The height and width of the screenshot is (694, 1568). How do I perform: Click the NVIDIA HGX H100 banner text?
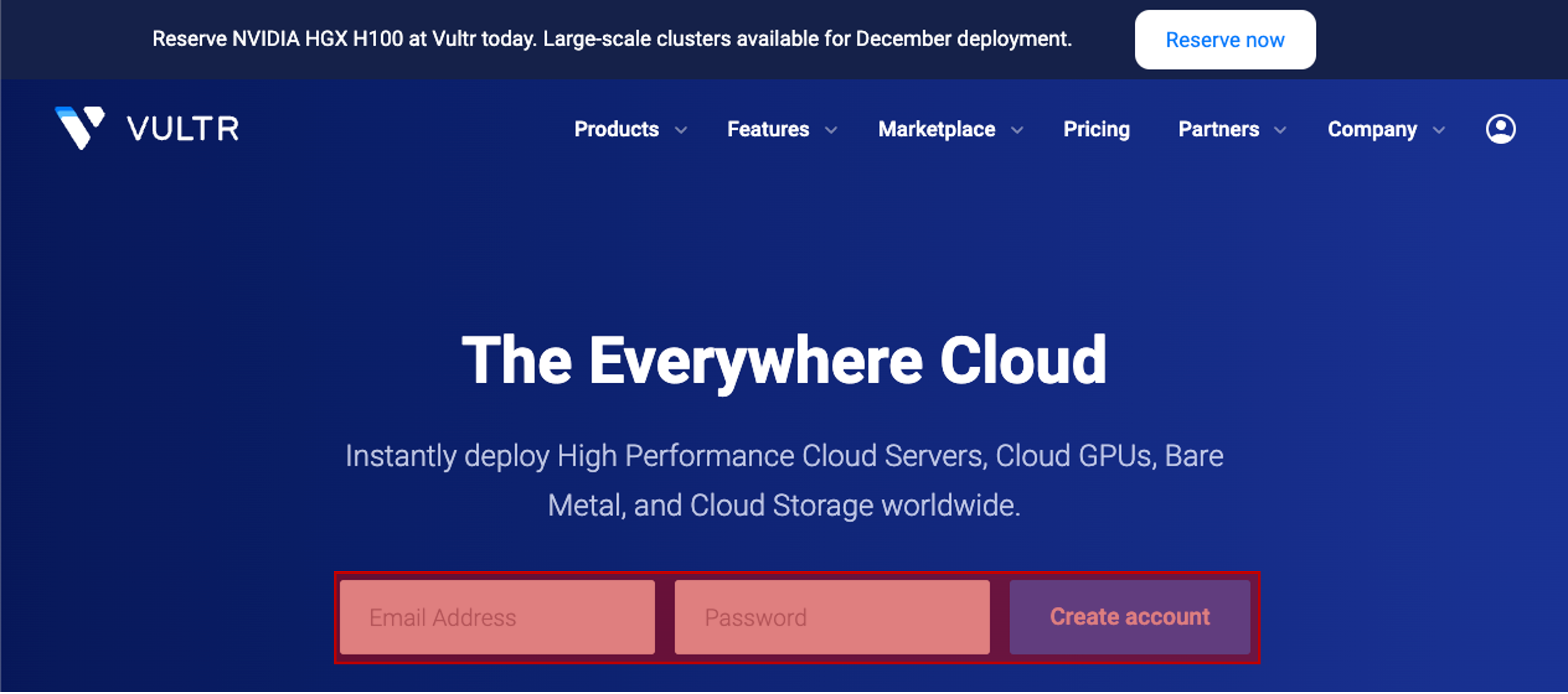611,39
